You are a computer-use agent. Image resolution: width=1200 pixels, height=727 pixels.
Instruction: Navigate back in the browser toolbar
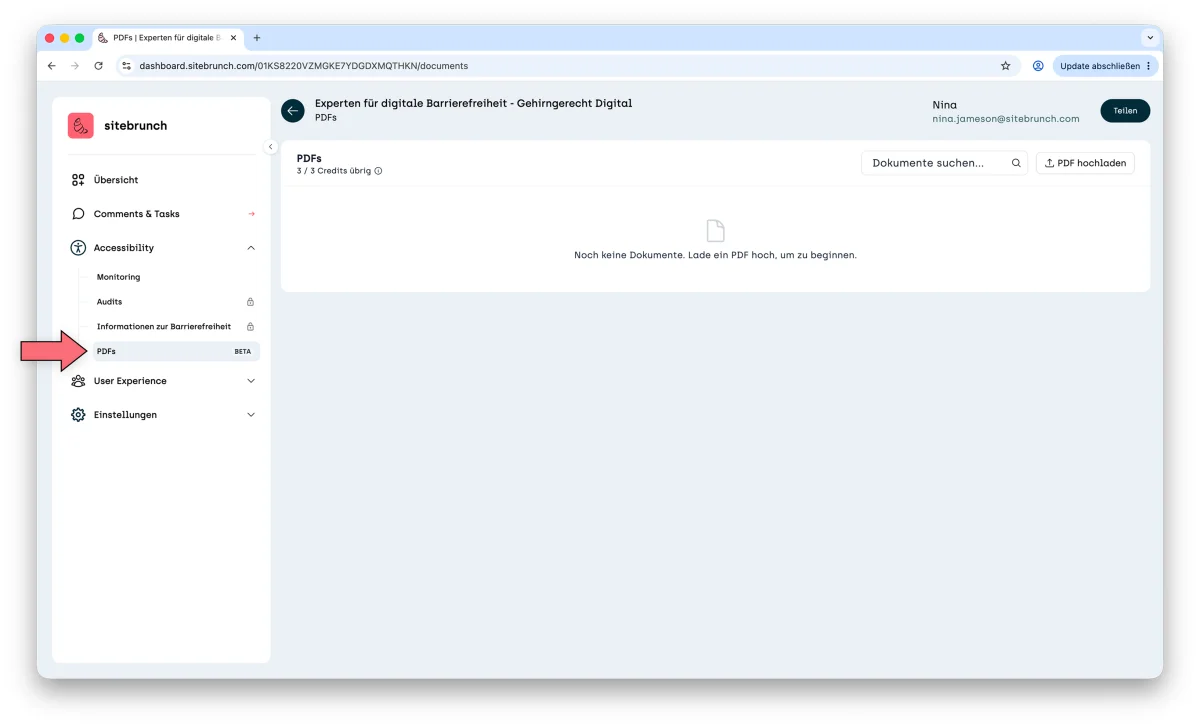(x=52, y=66)
